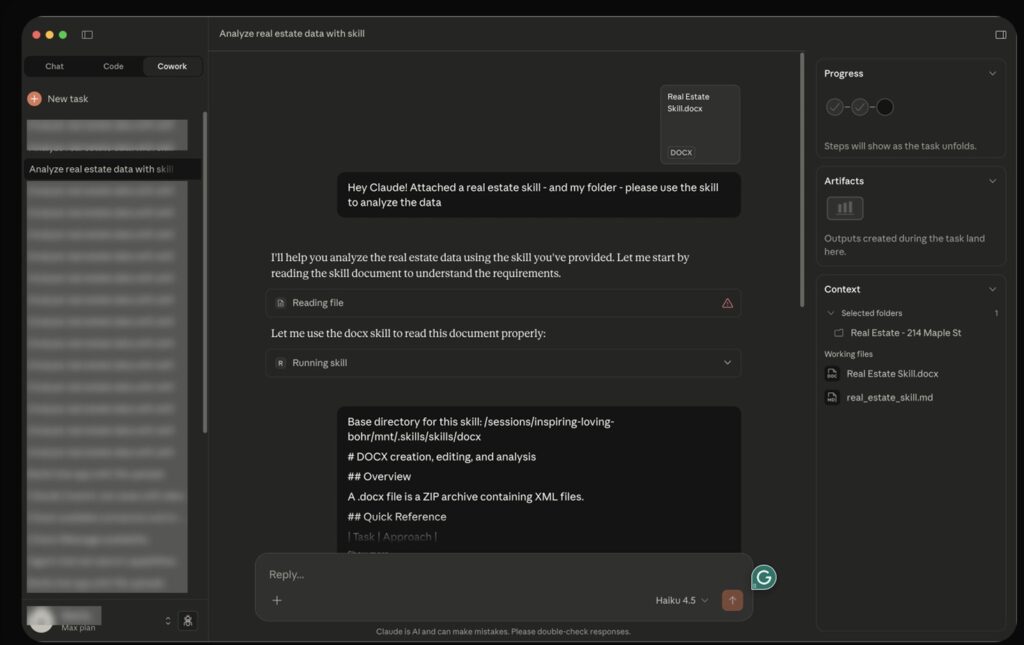1024x645 pixels.
Task: Click the attach plus icon in reply box
Action: tap(277, 600)
